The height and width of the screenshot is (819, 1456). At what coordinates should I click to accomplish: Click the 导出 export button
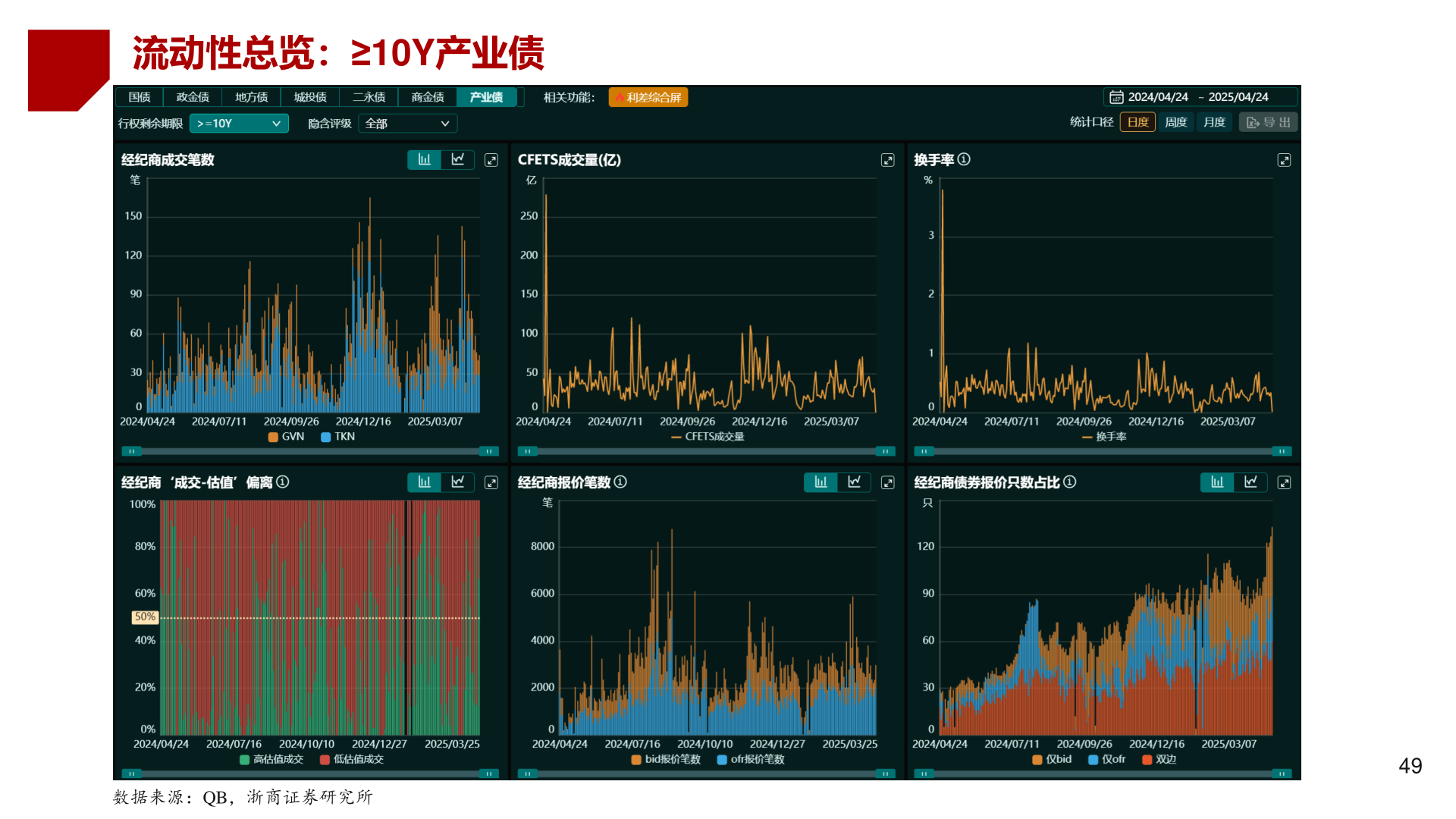pos(1268,122)
